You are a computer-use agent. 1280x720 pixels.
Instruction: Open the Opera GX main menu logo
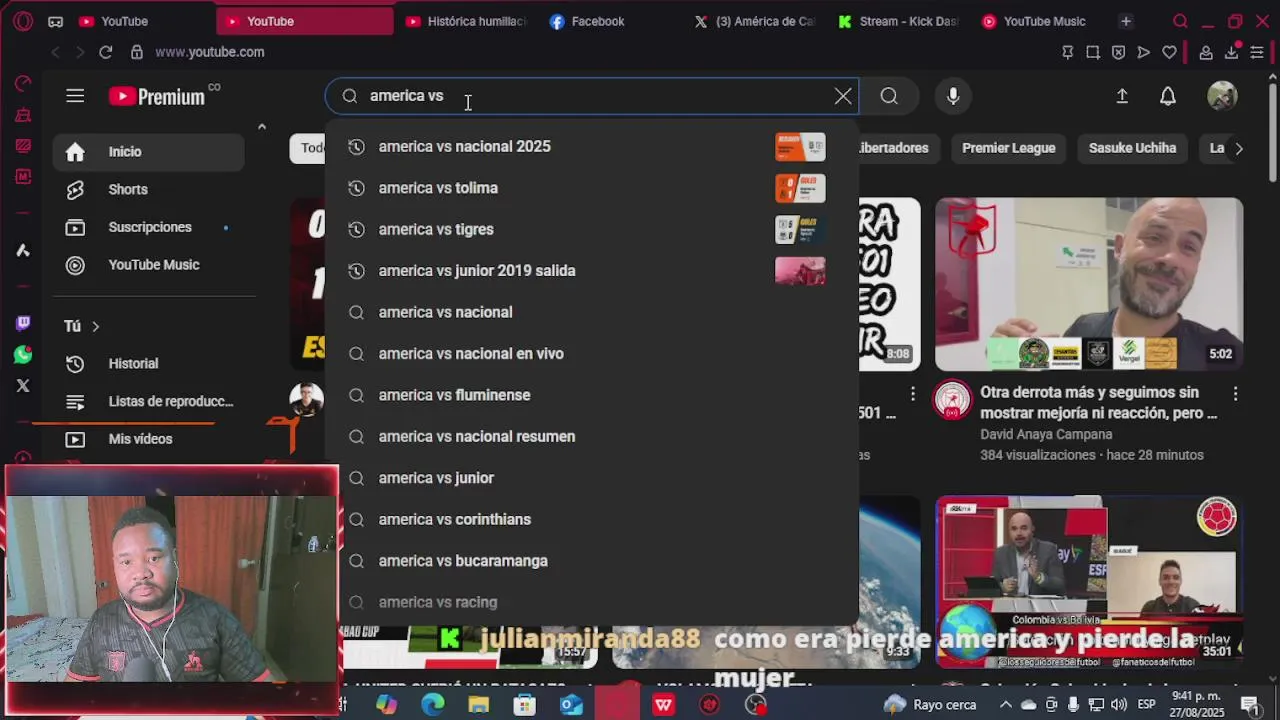coord(23,21)
